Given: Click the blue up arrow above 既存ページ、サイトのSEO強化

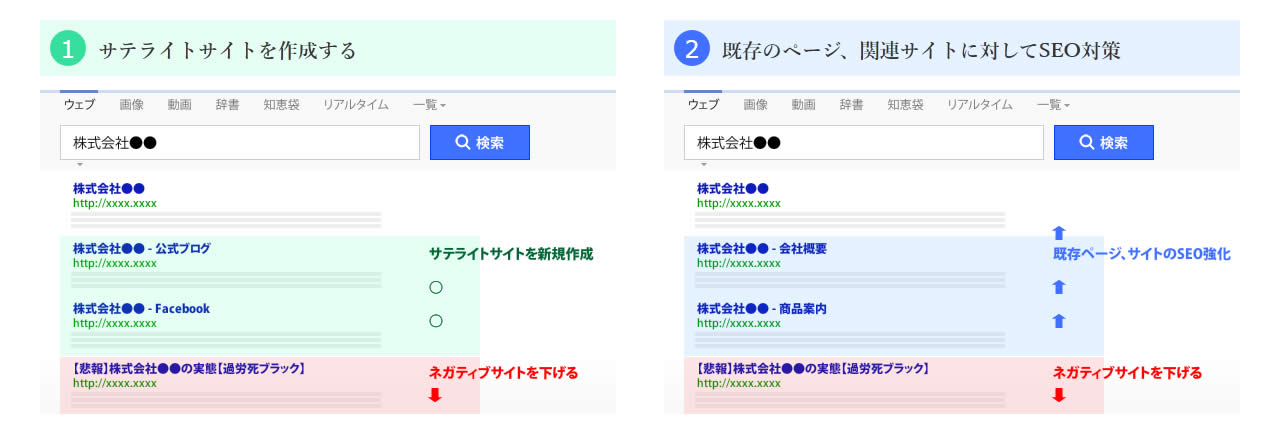Looking at the screenshot, I should 1059,233.
